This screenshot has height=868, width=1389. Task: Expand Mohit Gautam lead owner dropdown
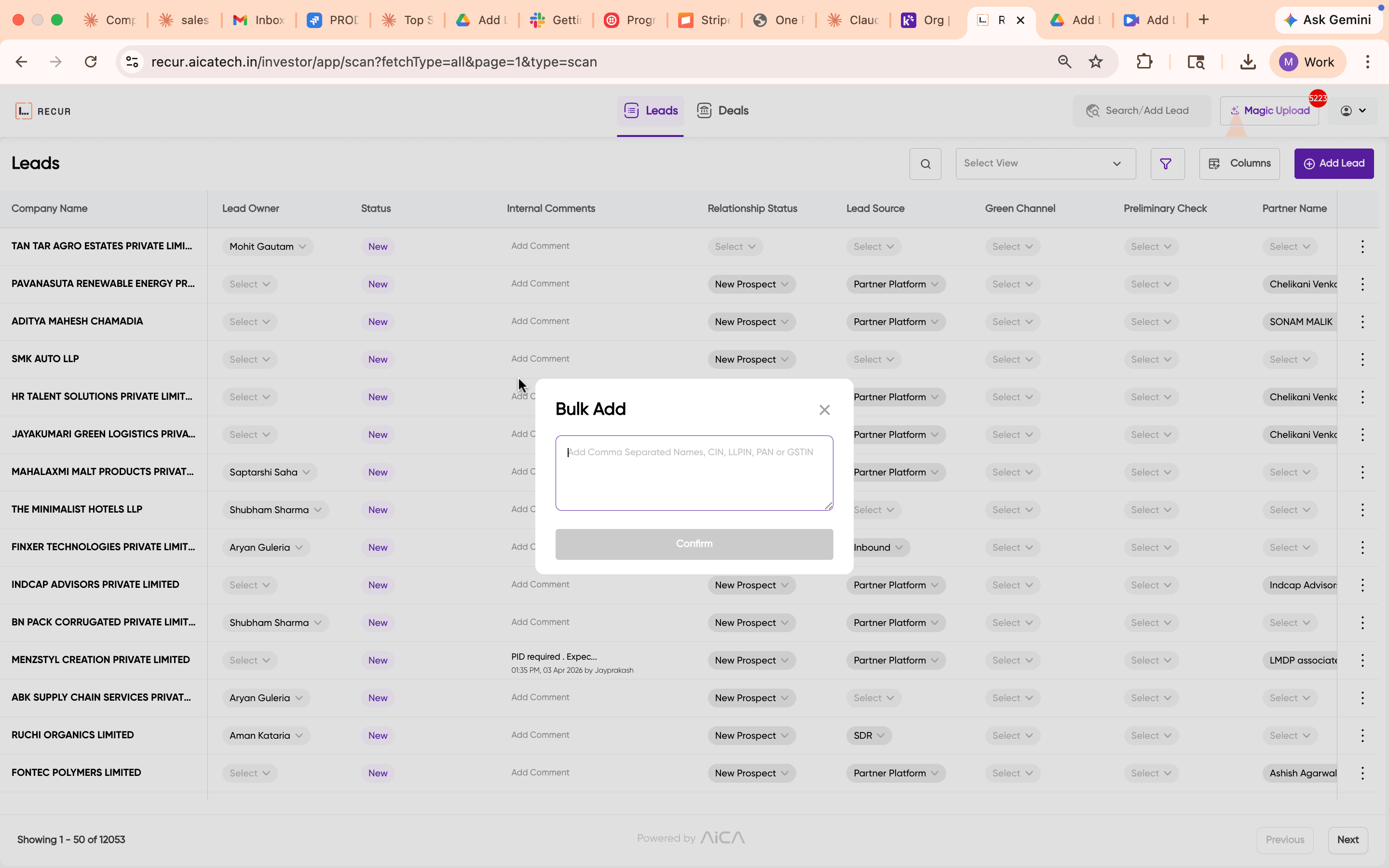pos(303,246)
